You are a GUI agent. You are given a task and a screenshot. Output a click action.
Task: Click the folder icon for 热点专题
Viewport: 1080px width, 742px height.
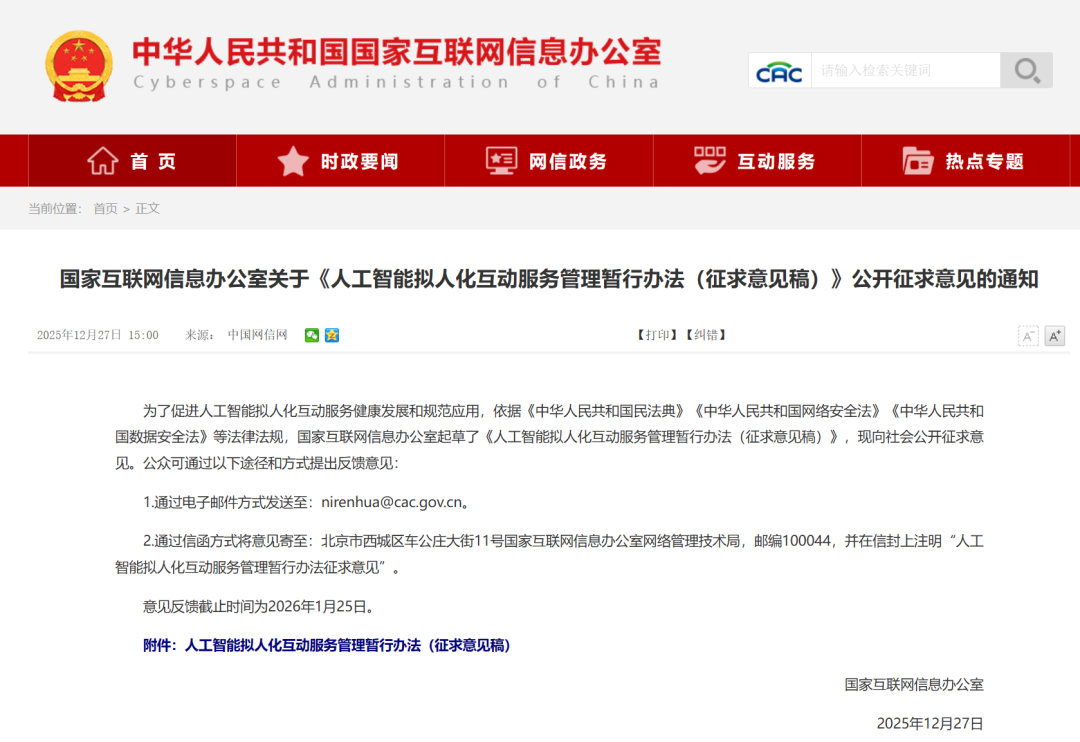point(917,161)
